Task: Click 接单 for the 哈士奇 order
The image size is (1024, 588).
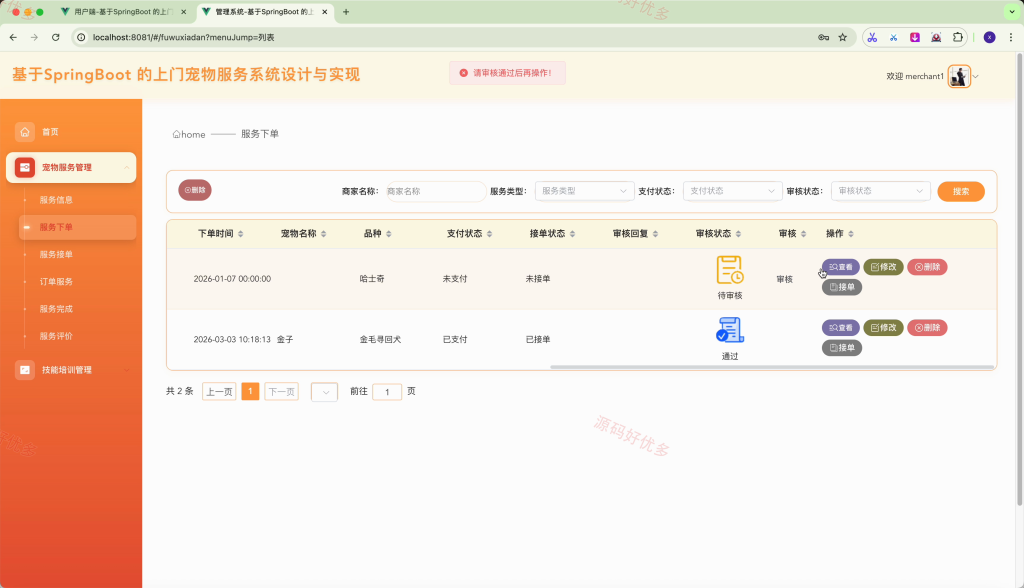Action: click(842, 287)
